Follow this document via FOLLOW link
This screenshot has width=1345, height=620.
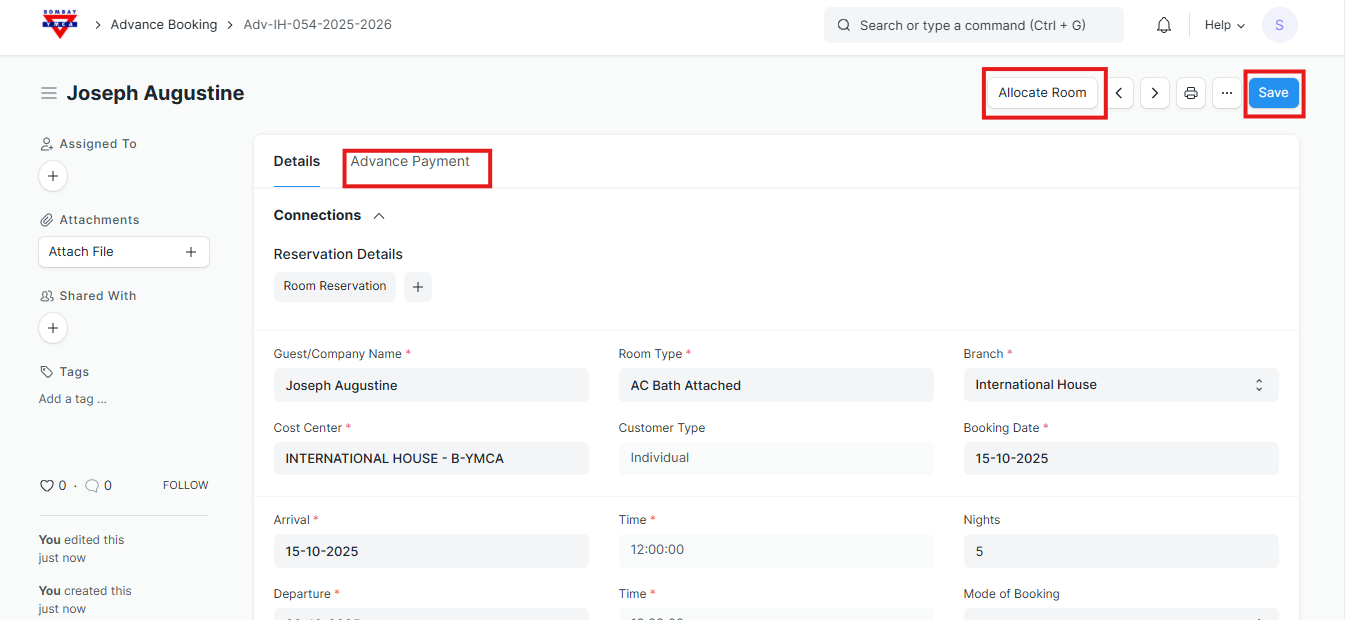click(x=185, y=486)
